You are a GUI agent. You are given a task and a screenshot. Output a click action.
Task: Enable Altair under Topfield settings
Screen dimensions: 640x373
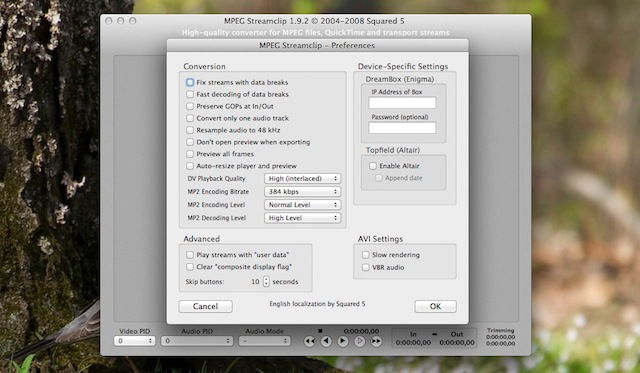click(373, 166)
